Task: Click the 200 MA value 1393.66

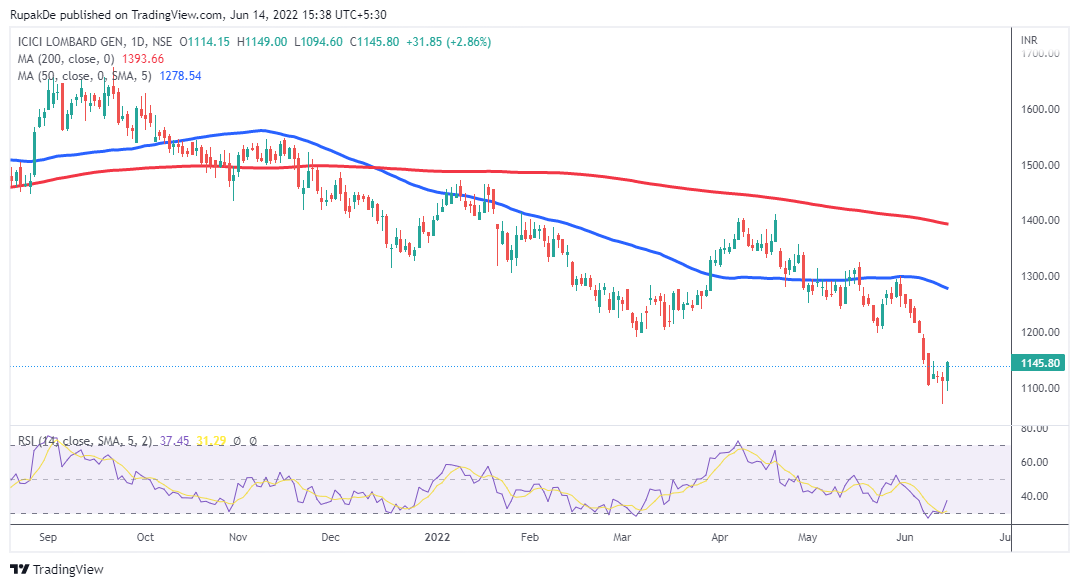Action: click(x=143, y=59)
